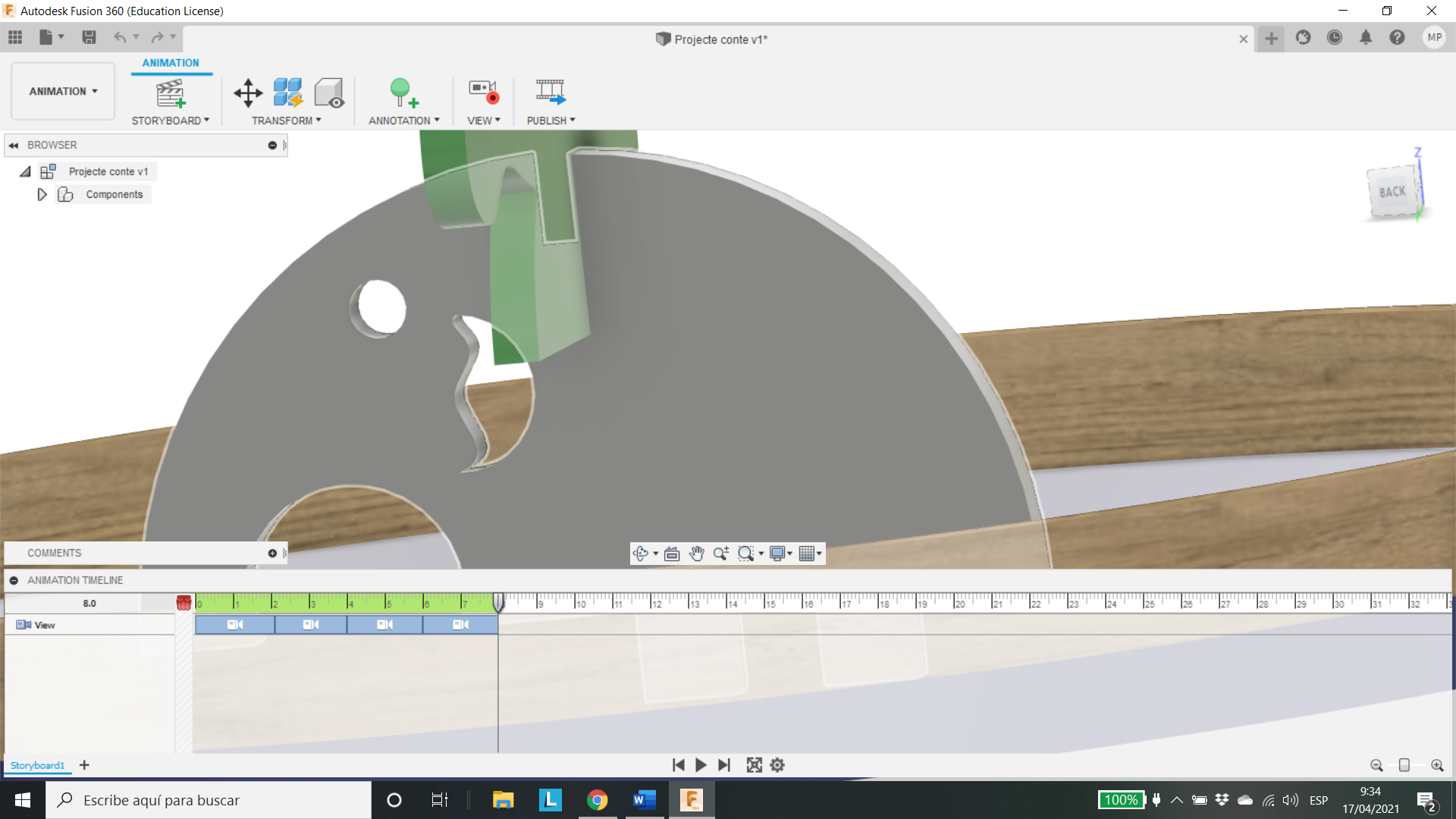The image size is (1456, 819).
Task: Close the Projecte conte v1 tab
Action: pos(1244,39)
